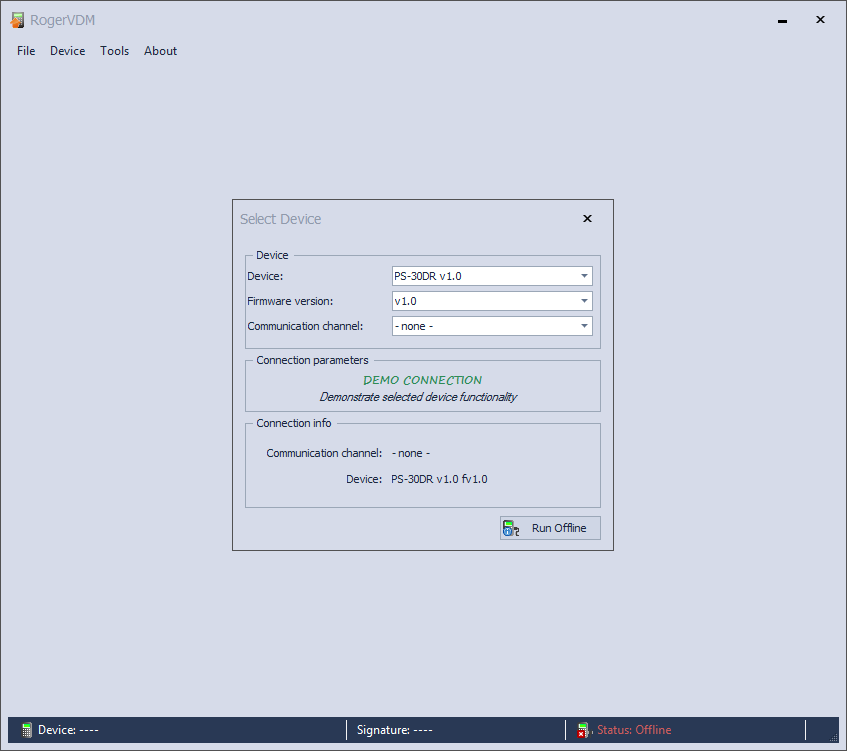847x751 pixels.
Task: Click the 'Select Device' dialog title
Action: 280,219
